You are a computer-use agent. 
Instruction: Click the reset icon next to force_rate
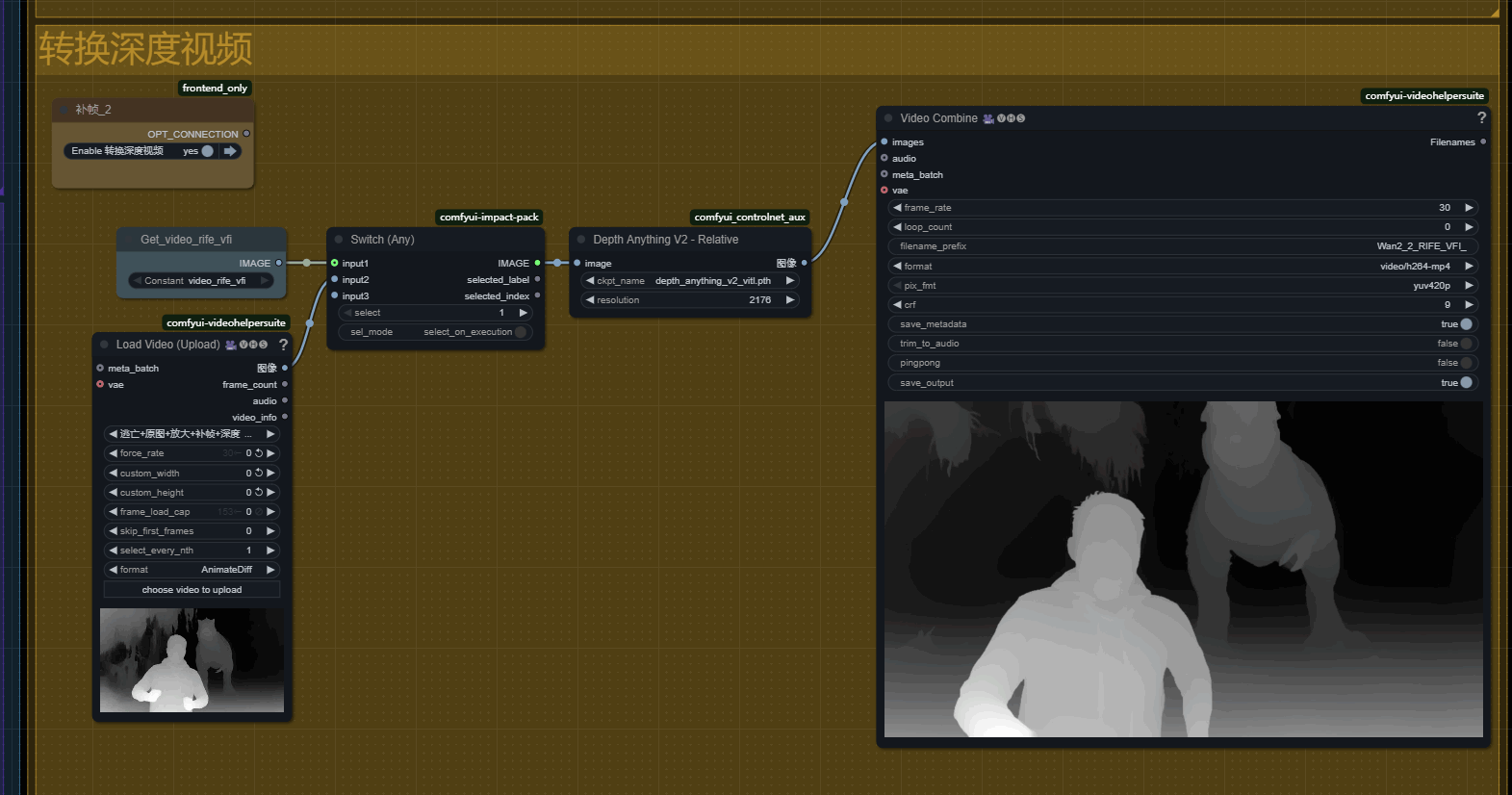click(259, 453)
